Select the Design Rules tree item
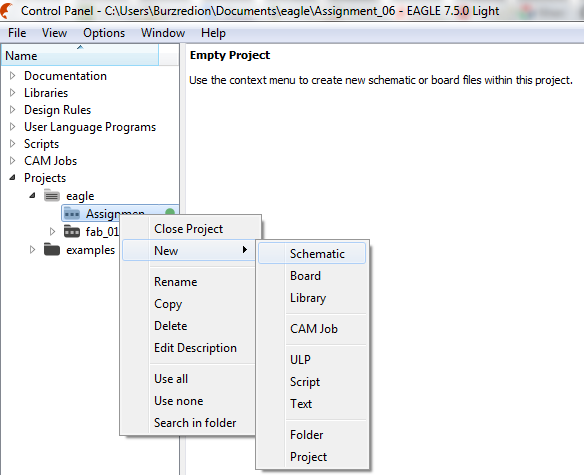The width and height of the screenshot is (584, 475). pos(57,110)
